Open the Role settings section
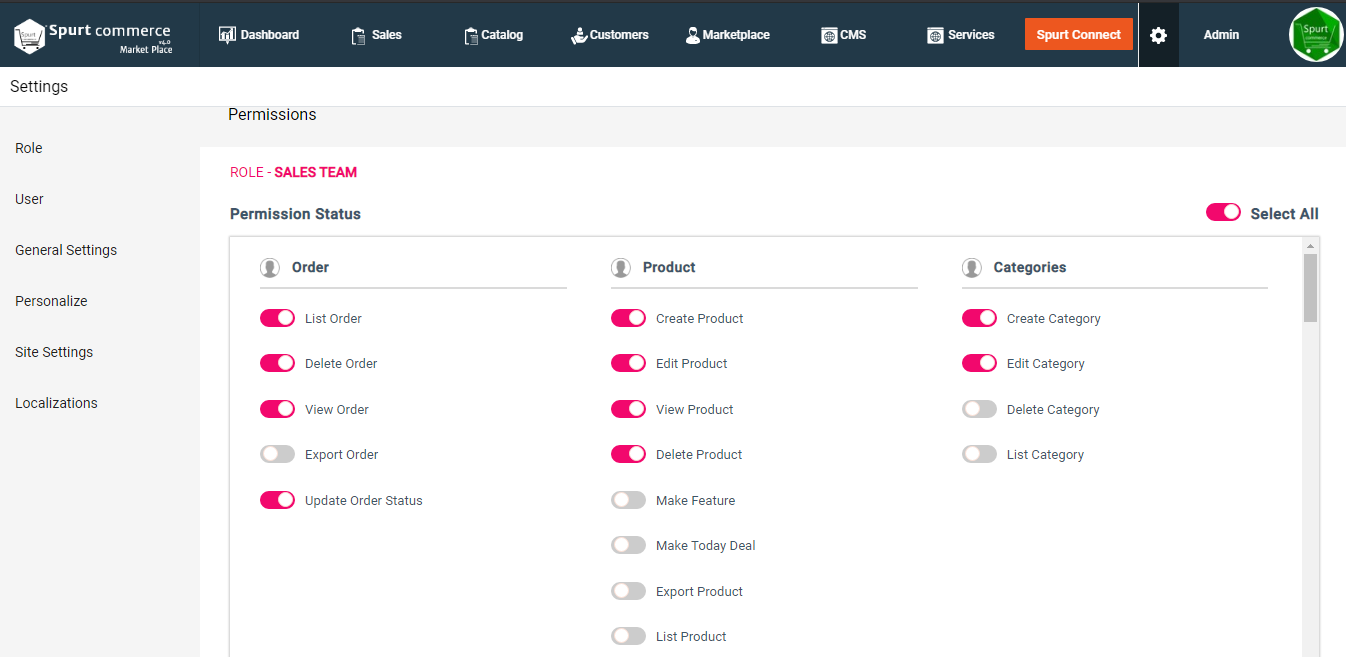This screenshot has width=1346, height=657. pos(29,148)
